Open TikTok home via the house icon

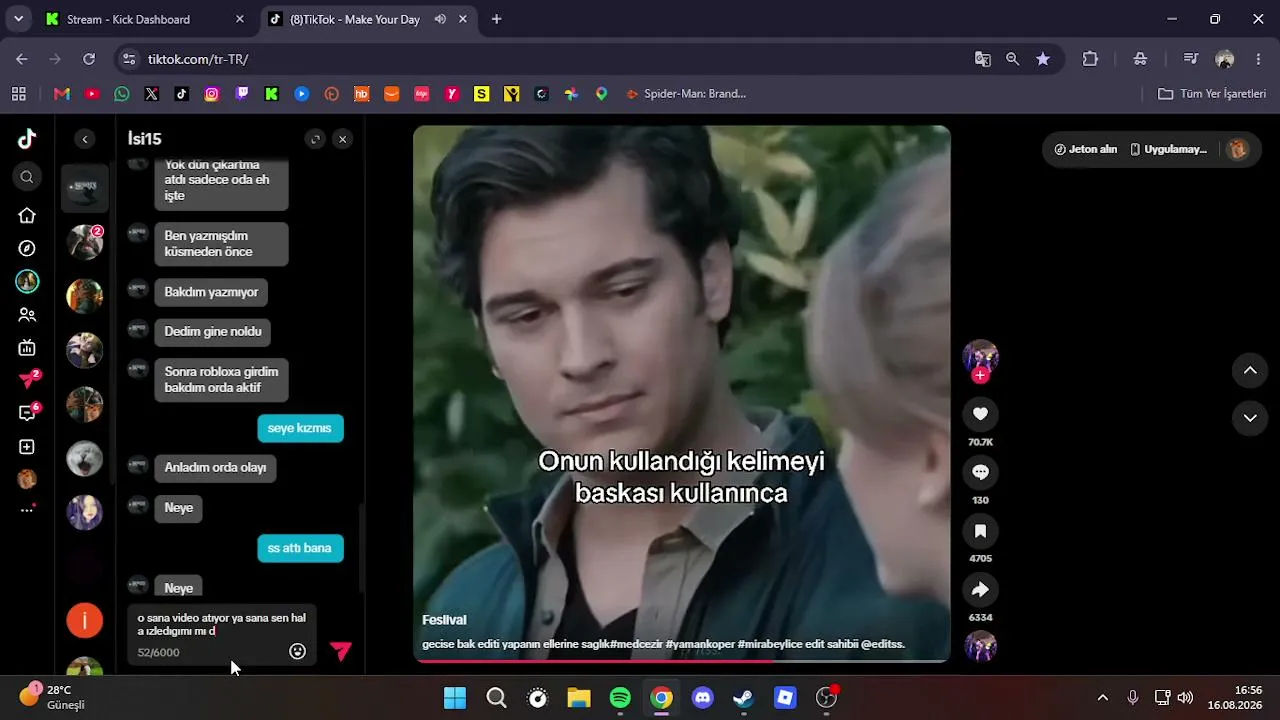[x=27, y=215]
